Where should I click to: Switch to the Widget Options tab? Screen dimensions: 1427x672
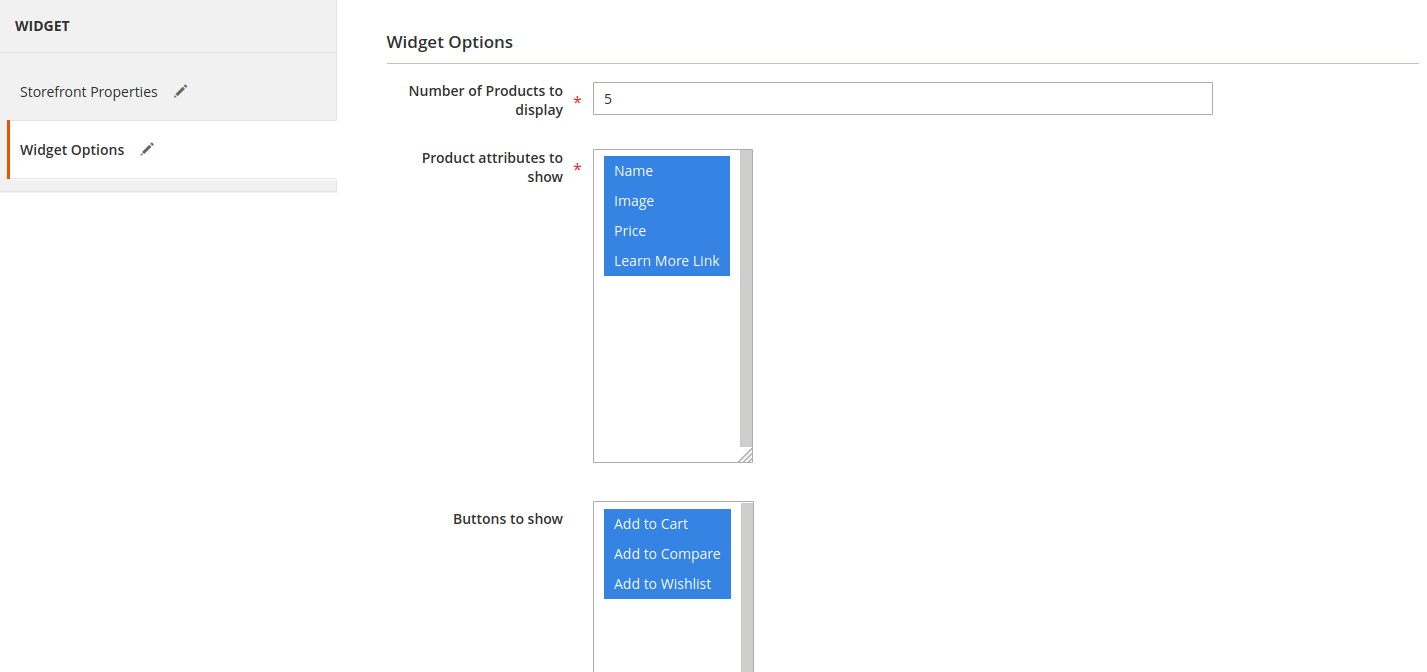[73, 150]
